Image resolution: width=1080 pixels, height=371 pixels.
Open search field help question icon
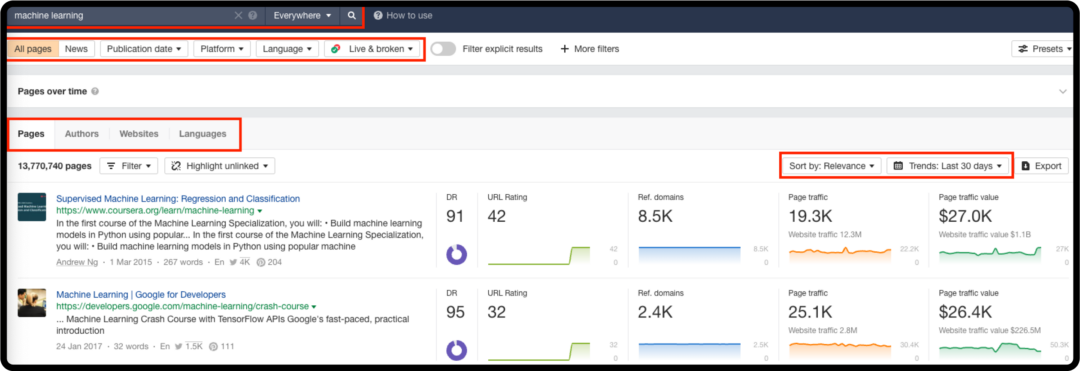pyautogui.click(x=253, y=15)
